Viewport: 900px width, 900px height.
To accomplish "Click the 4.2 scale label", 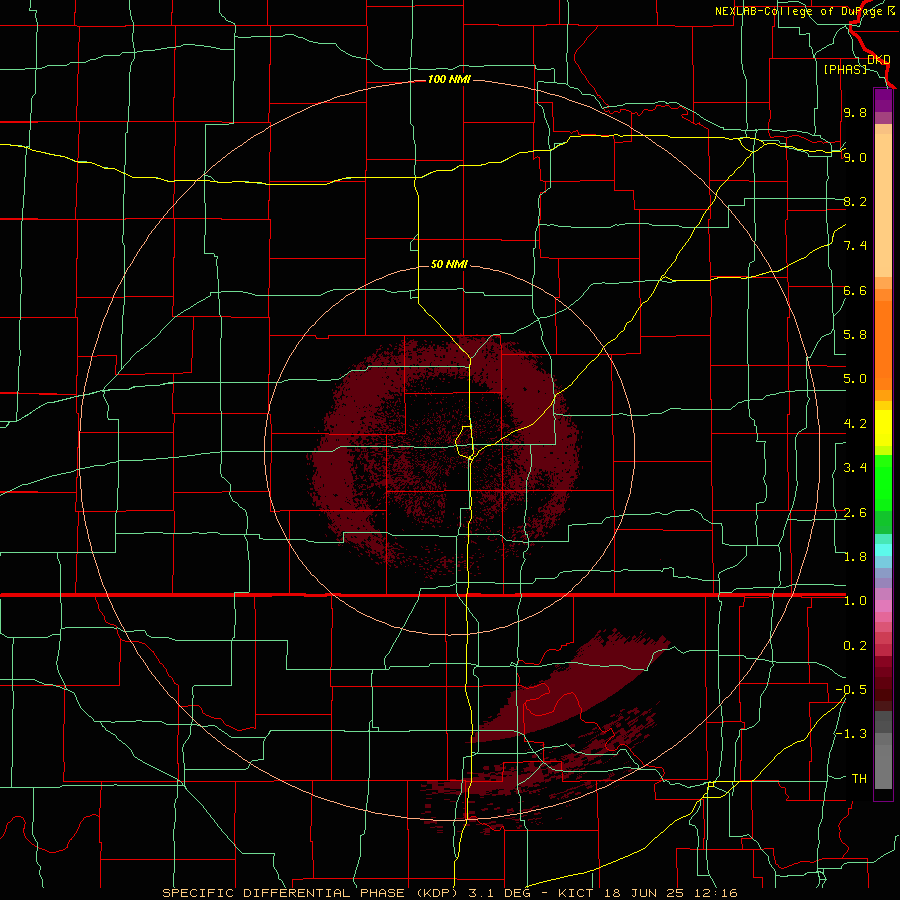I will pos(855,424).
